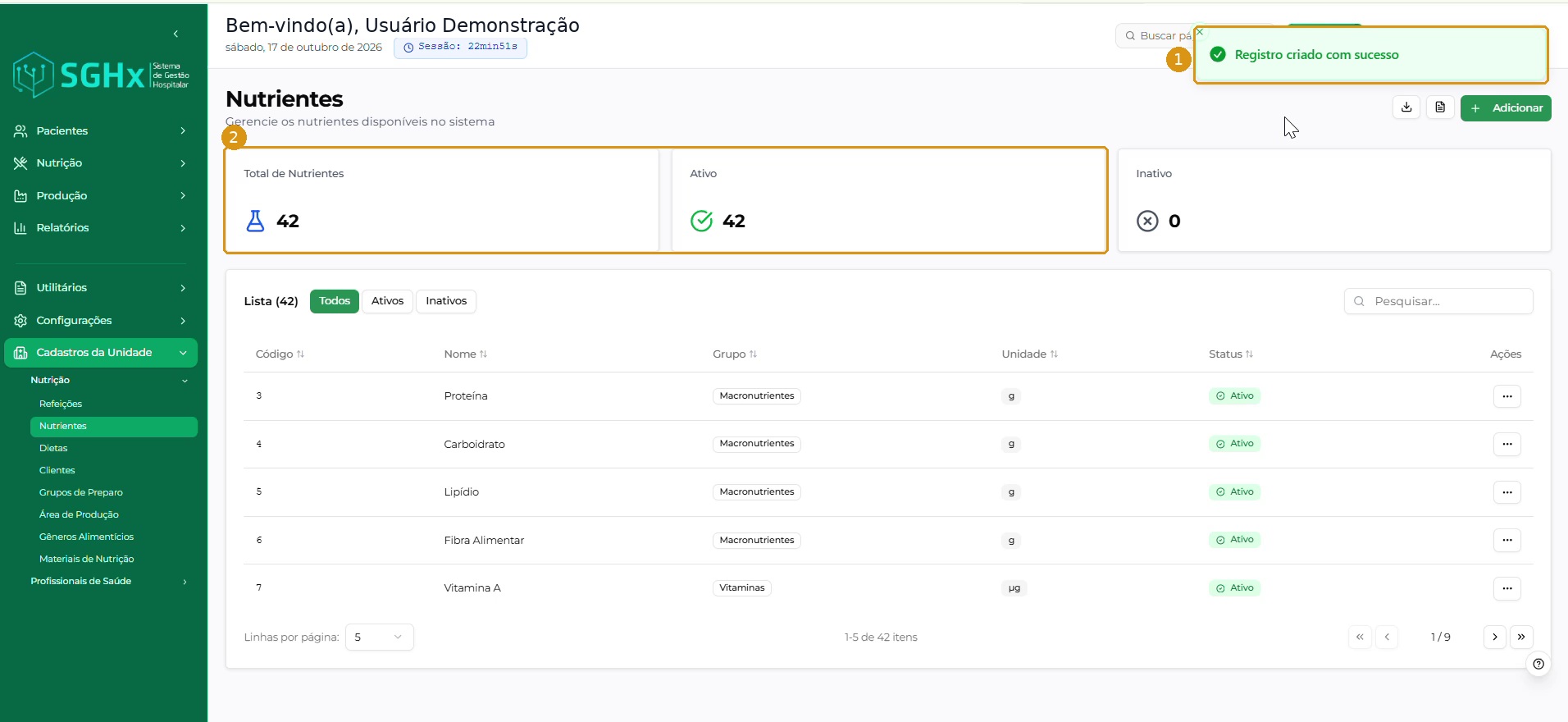Go to the next page arrow

click(x=1494, y=637)
